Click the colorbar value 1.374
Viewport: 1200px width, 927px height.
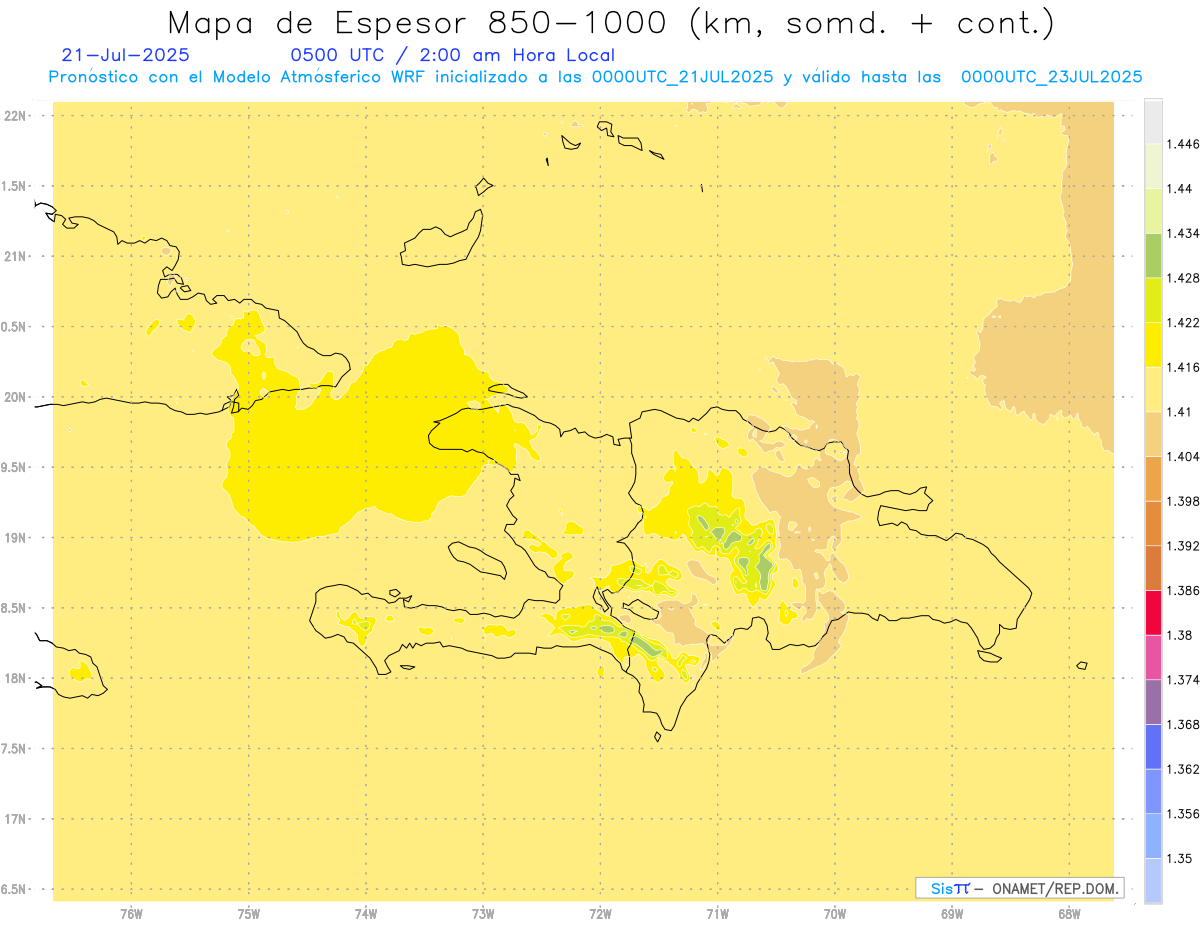[1183, 679]
